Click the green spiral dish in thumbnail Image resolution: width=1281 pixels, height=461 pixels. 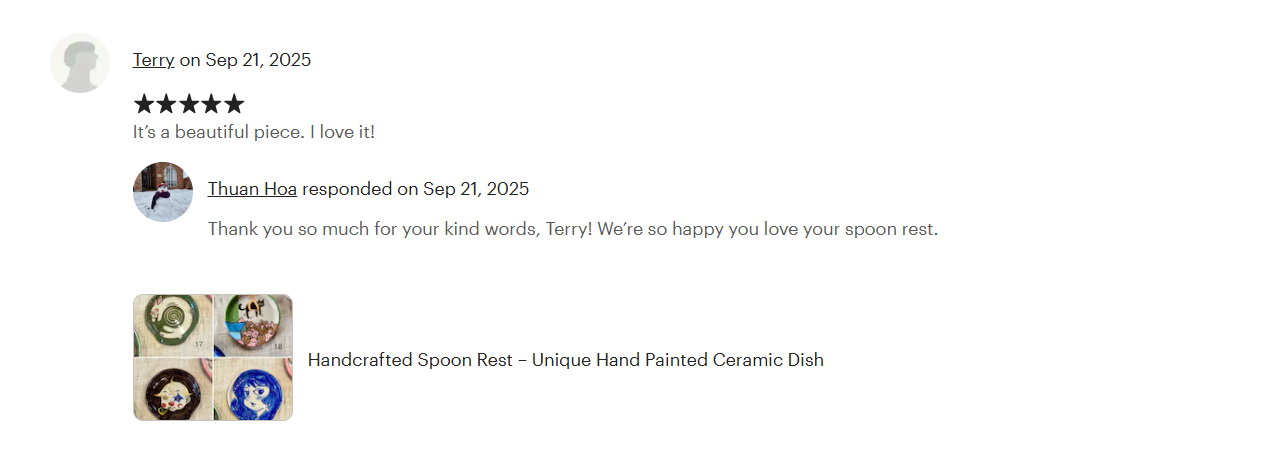[x=171, y=323]
